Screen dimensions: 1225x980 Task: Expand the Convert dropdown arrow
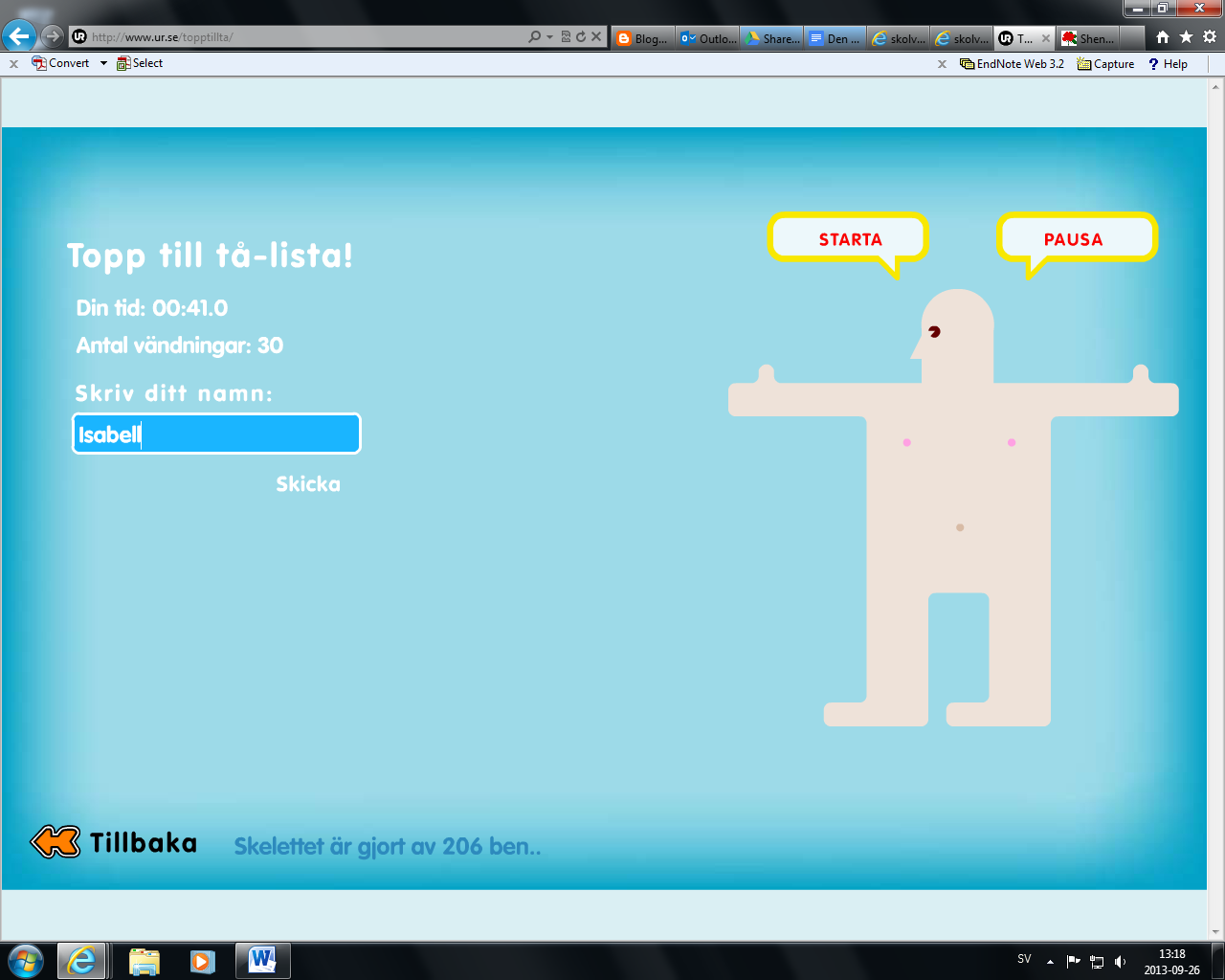[x=103, y=63]
